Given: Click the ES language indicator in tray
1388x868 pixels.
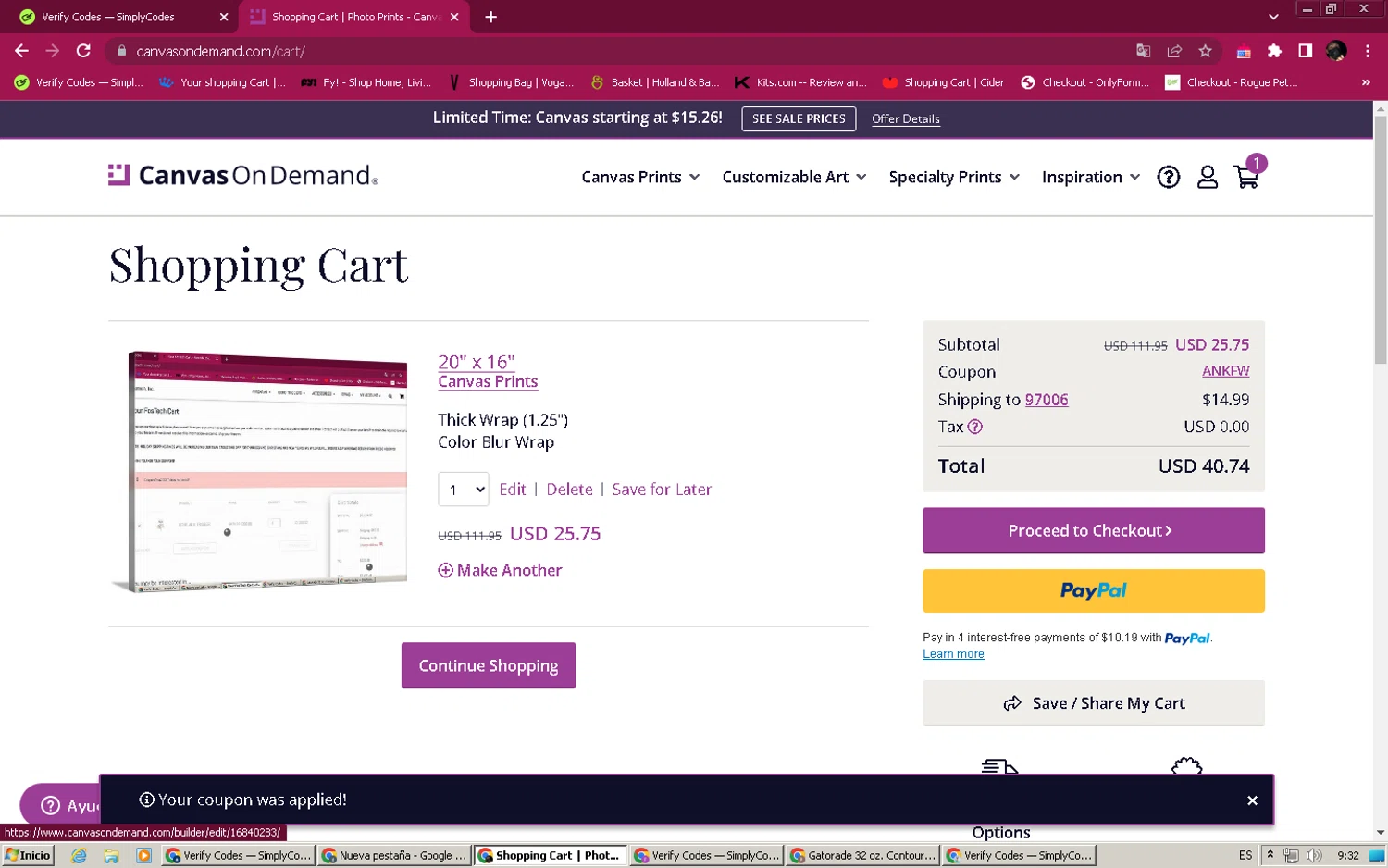Looking at the screenshot, I should (x=1245, y=855).
